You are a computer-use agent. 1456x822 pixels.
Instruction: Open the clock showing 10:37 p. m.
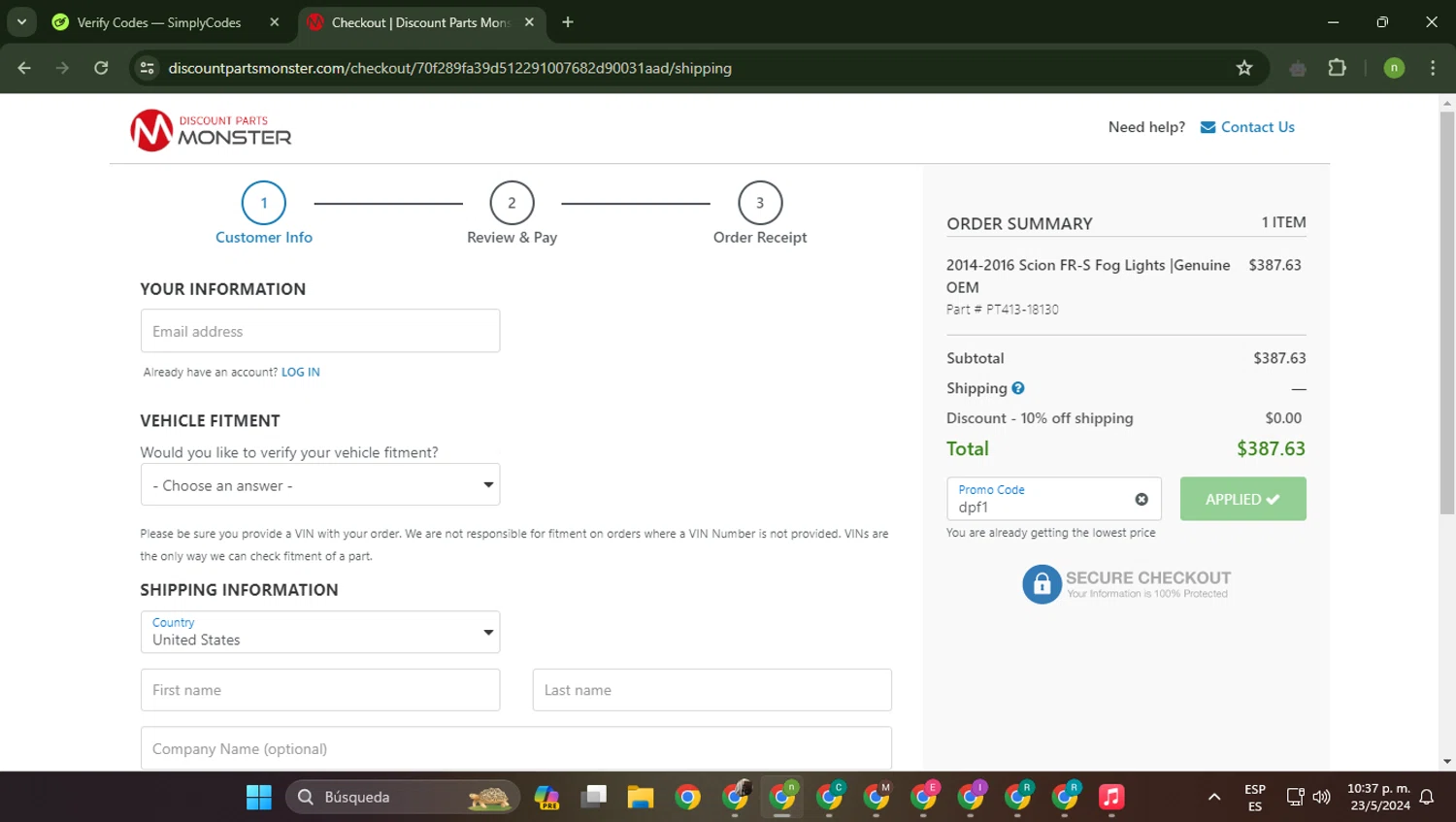pyautogui.click(x=1378, y=797)
